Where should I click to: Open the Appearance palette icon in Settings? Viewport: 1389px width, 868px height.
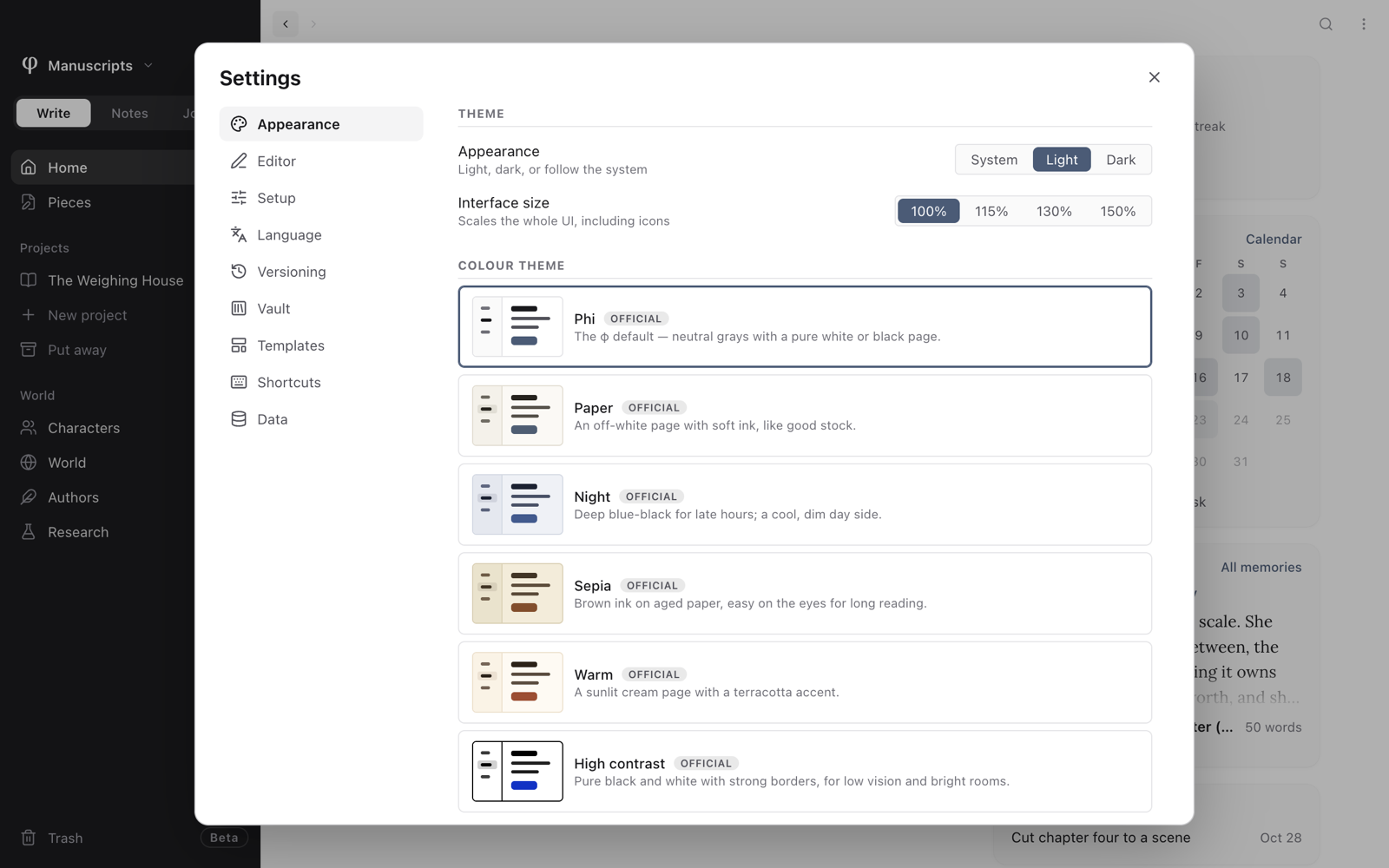coord(239,124)
